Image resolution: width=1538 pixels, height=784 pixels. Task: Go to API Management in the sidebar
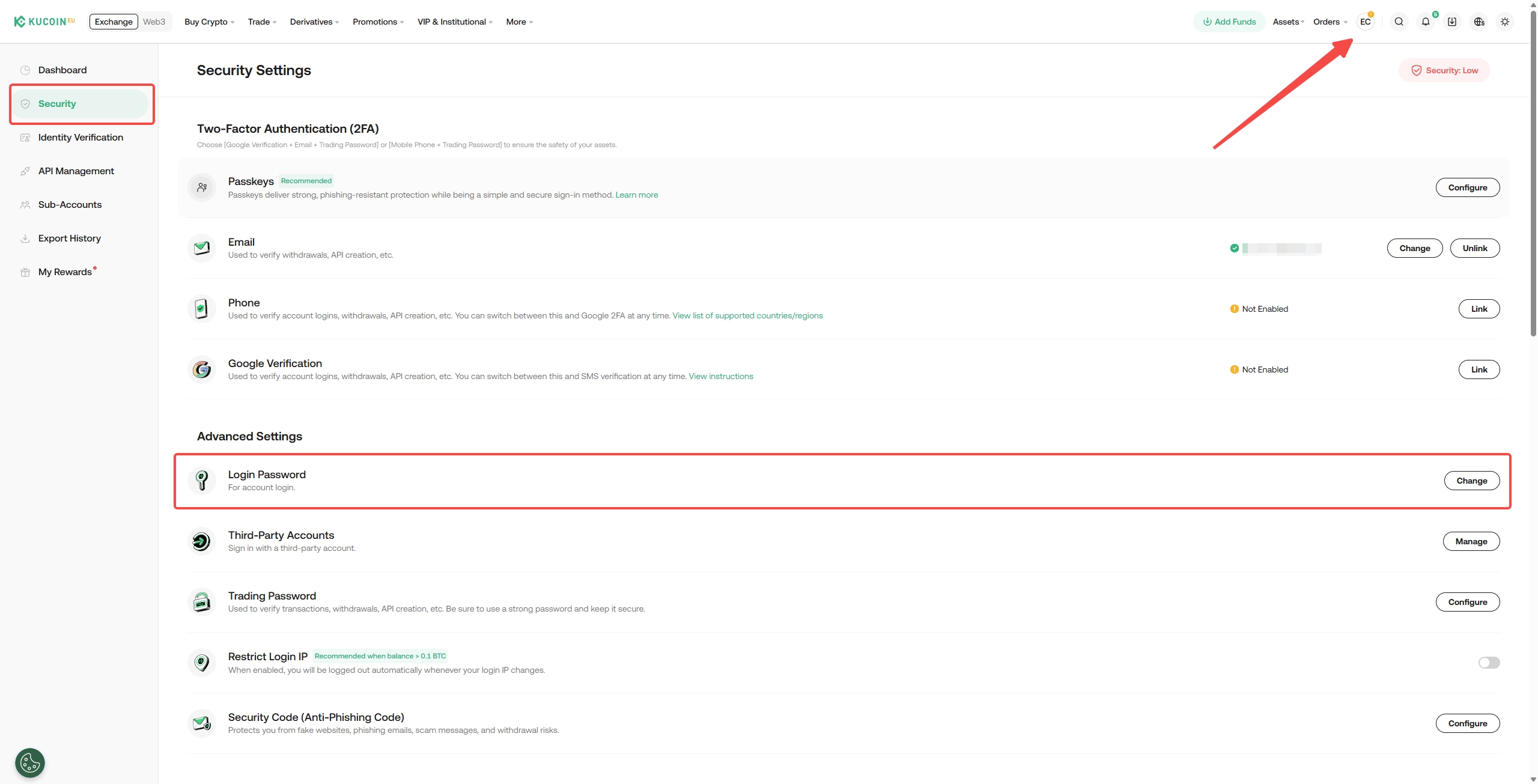76,171
